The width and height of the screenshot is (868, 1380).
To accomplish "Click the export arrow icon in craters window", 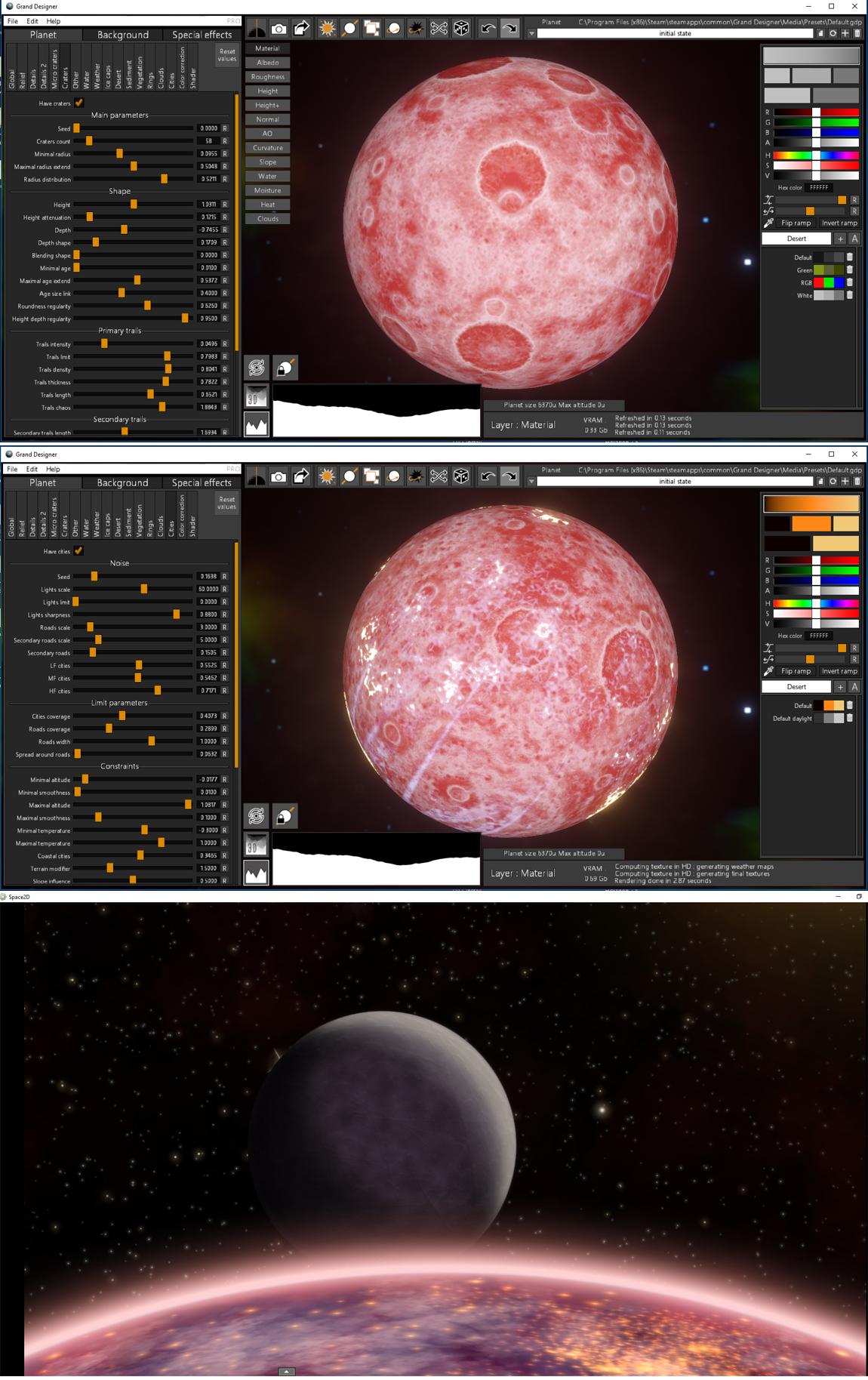I will [x=301, y=29].
